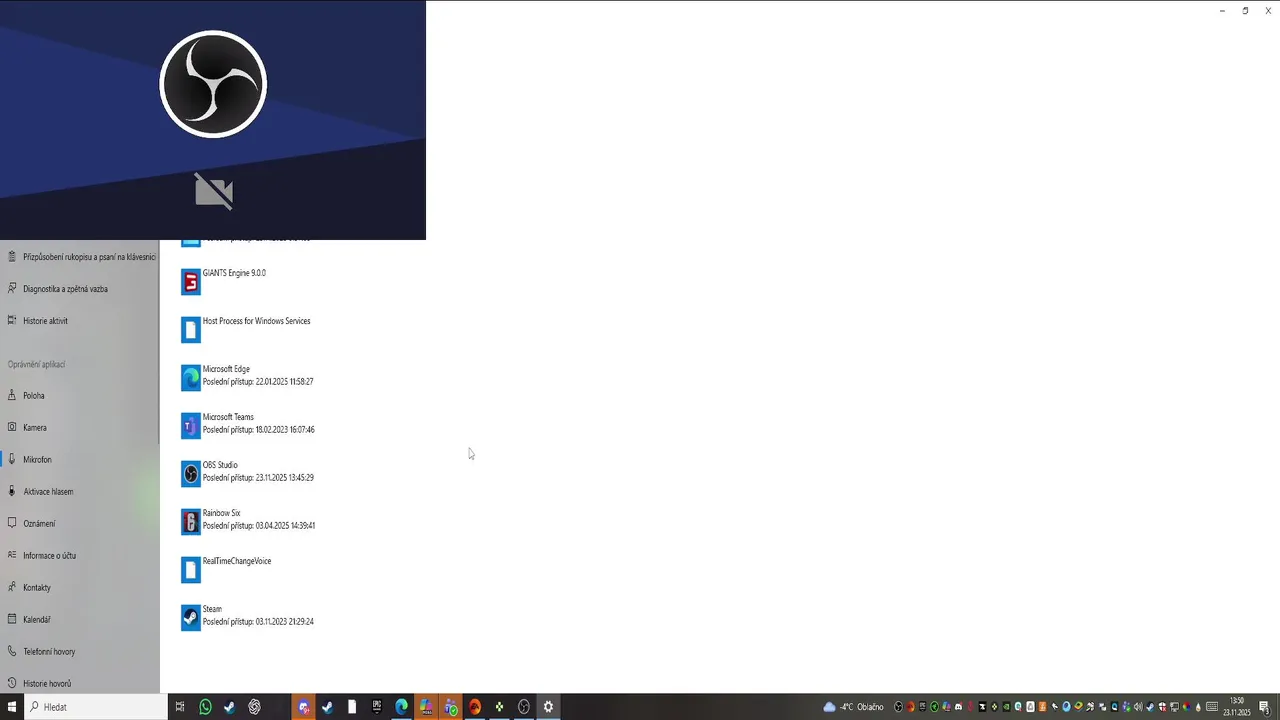
Task: Open the EA app from the taskbar
Action: click(x=474, y=707)
